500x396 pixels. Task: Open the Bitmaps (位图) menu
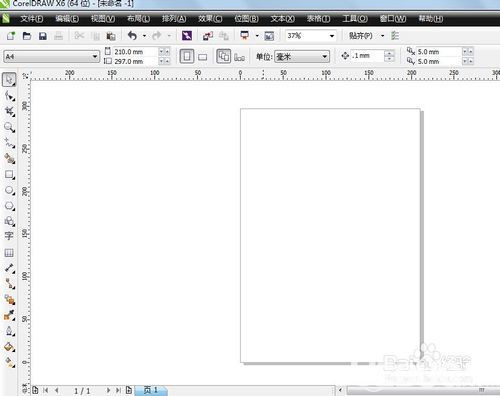coord(246,19)
